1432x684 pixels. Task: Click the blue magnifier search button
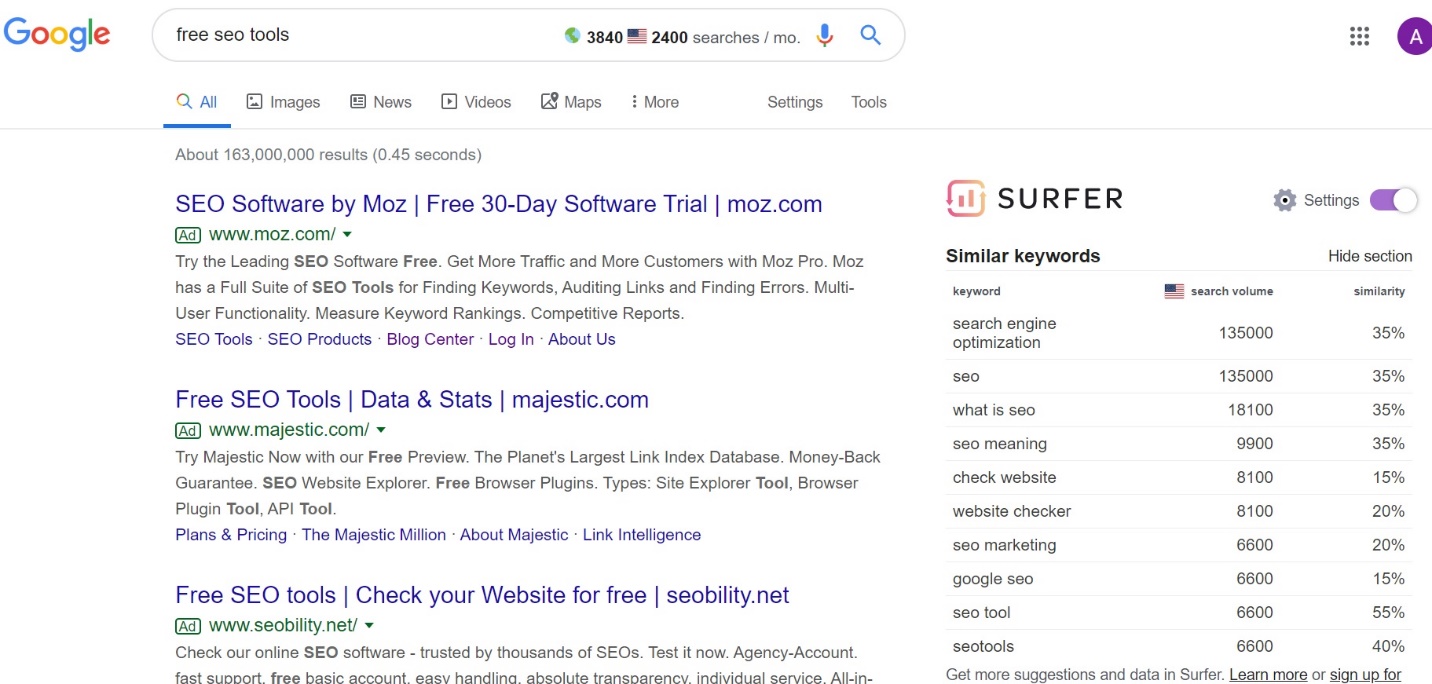[871, 36]
